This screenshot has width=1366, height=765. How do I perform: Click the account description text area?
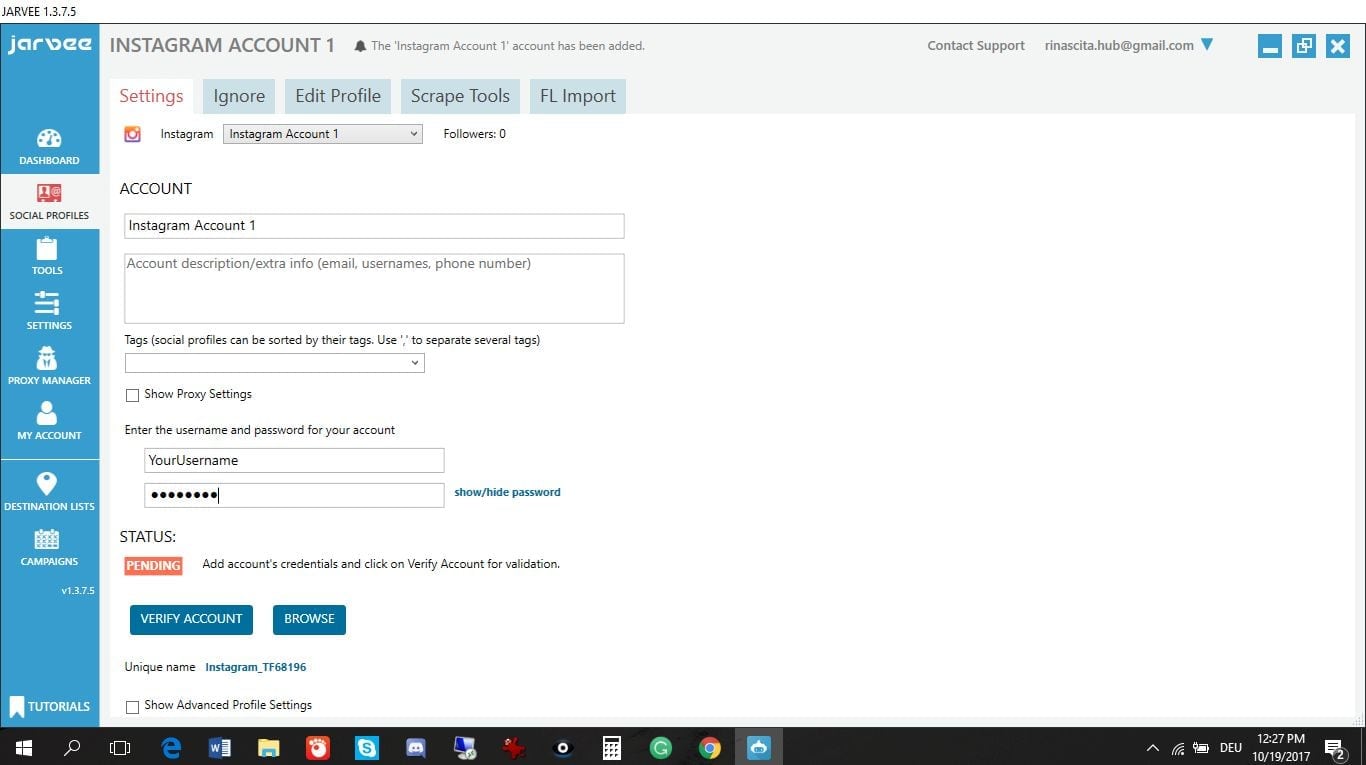click(374, 288)
